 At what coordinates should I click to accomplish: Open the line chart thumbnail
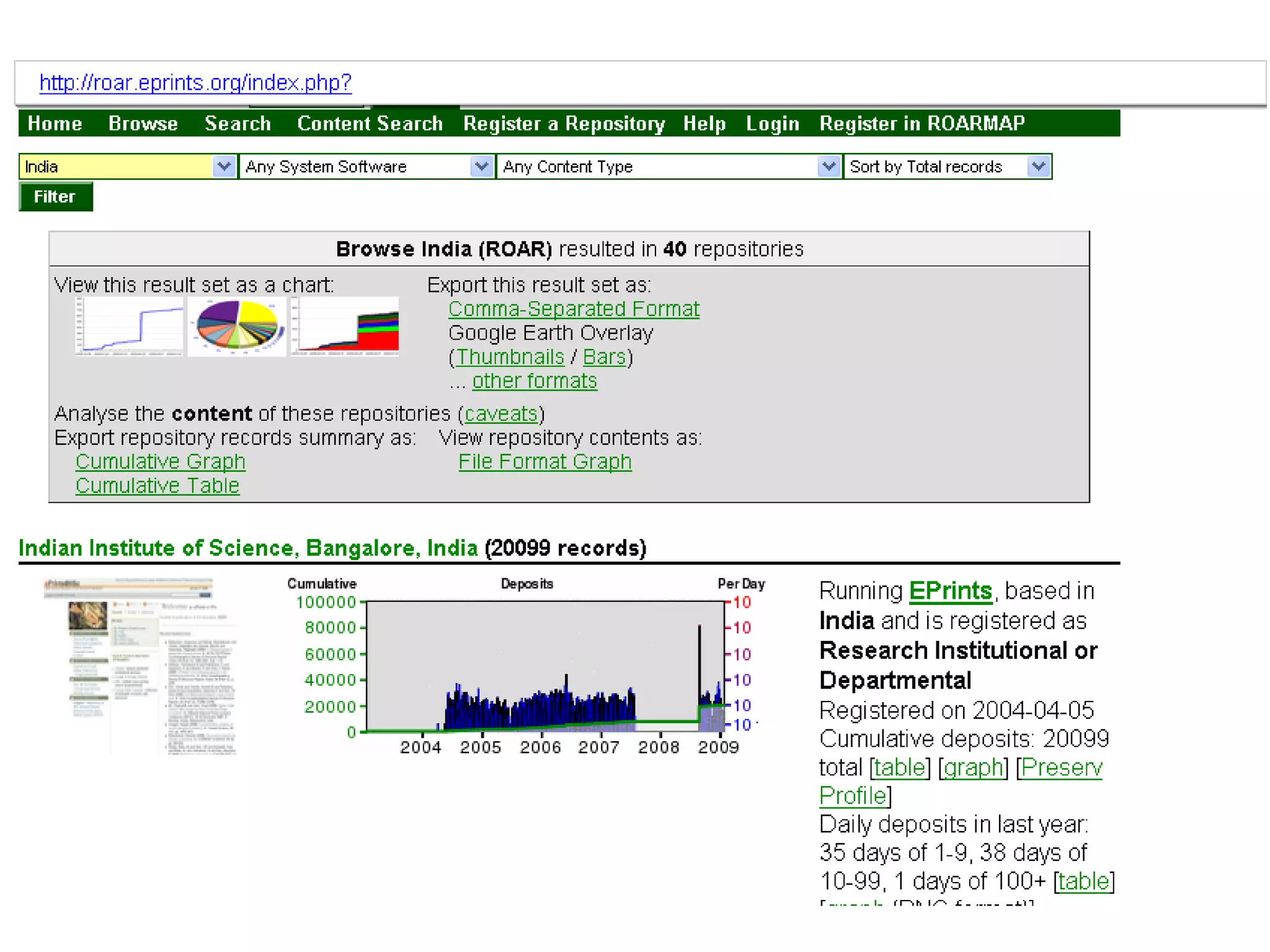(x=130, y=326)
